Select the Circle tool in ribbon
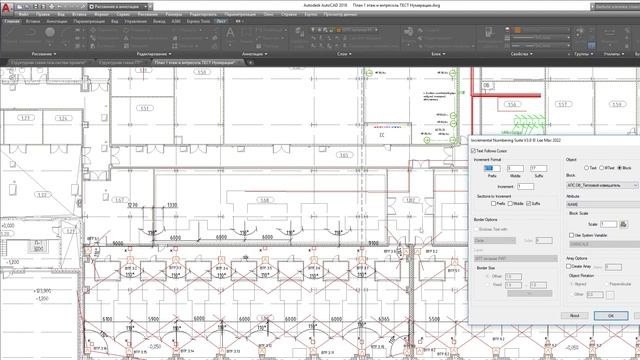 [x=50, y=33]
